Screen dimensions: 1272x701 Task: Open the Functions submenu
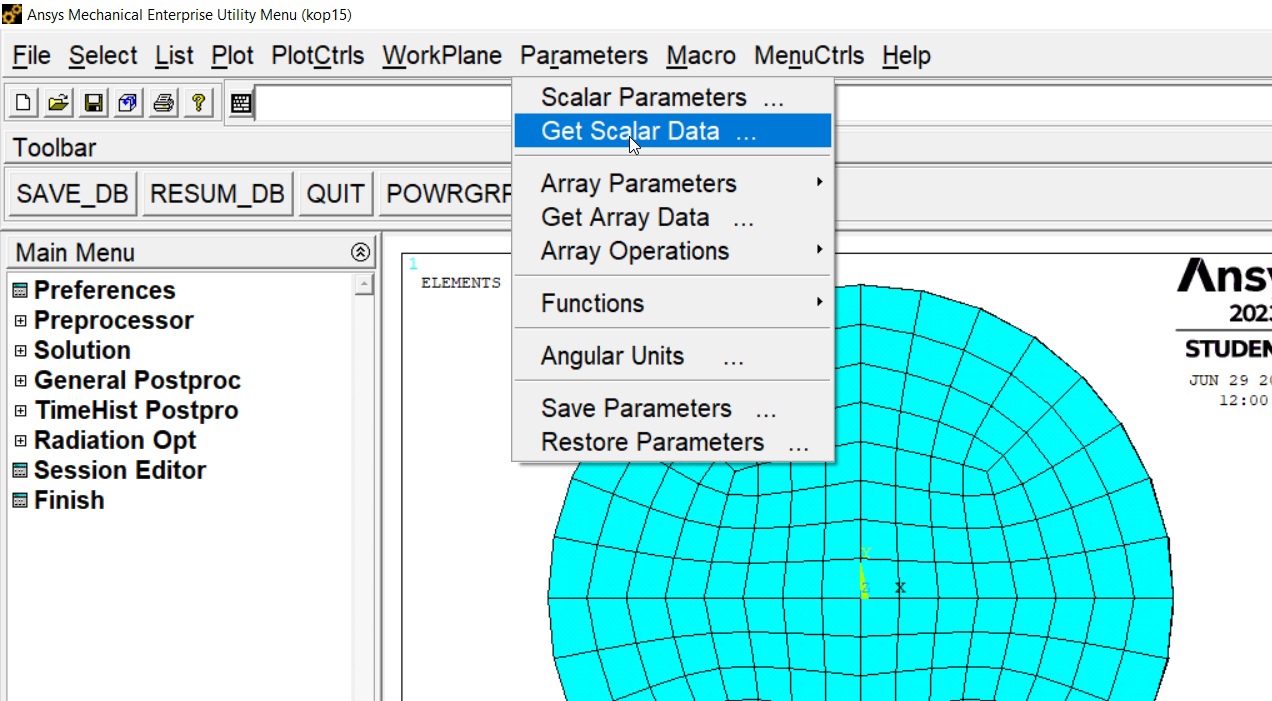coord(673,303)
